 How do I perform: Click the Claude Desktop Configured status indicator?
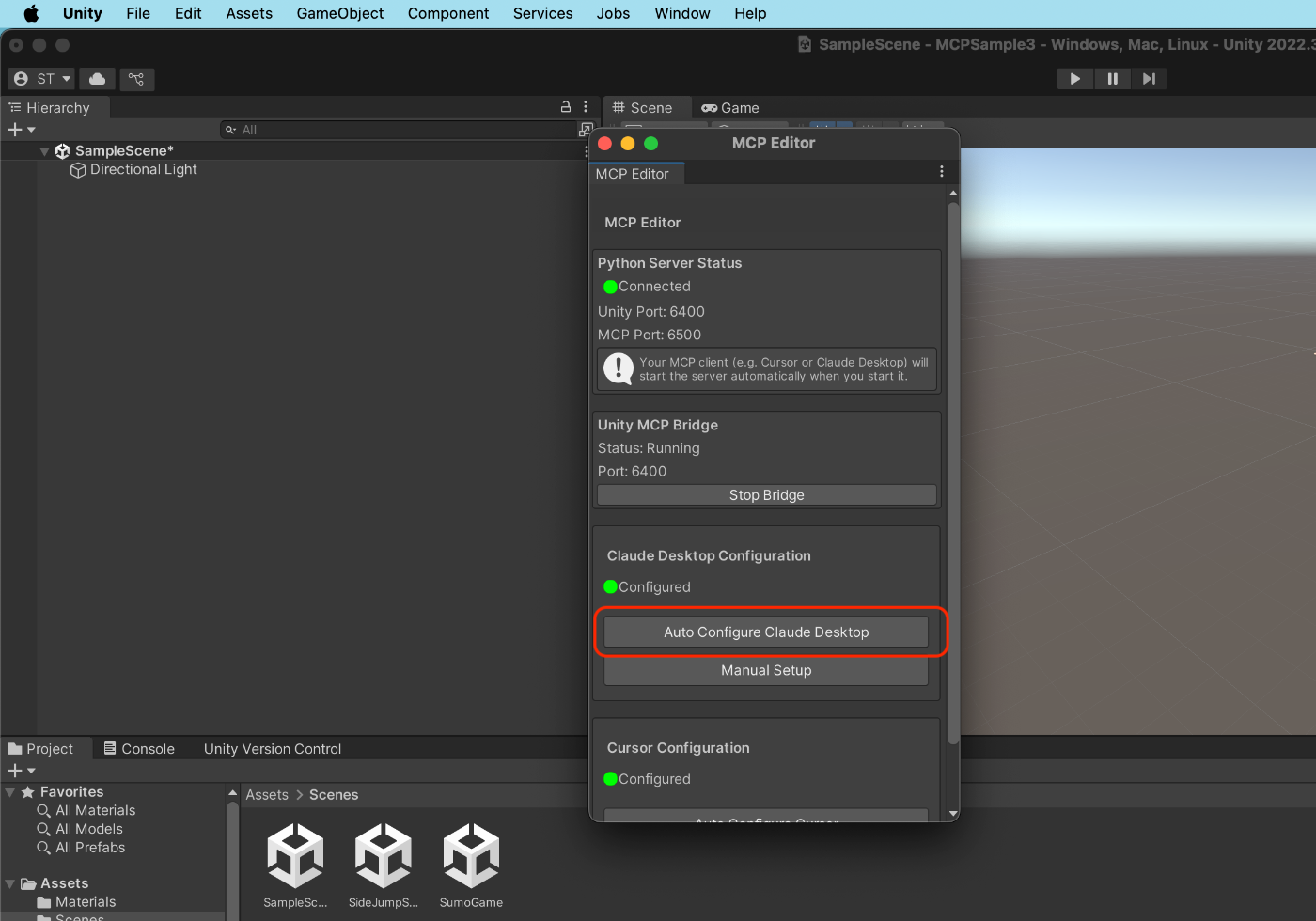pos(610,587)
